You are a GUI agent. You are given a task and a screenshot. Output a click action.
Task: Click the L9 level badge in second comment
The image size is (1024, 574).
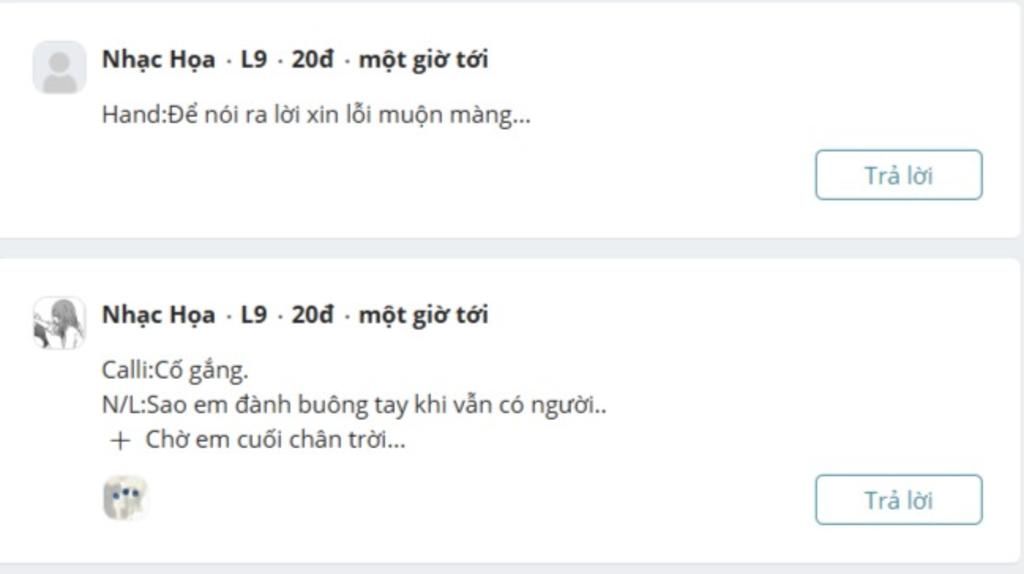pos(254,315)
